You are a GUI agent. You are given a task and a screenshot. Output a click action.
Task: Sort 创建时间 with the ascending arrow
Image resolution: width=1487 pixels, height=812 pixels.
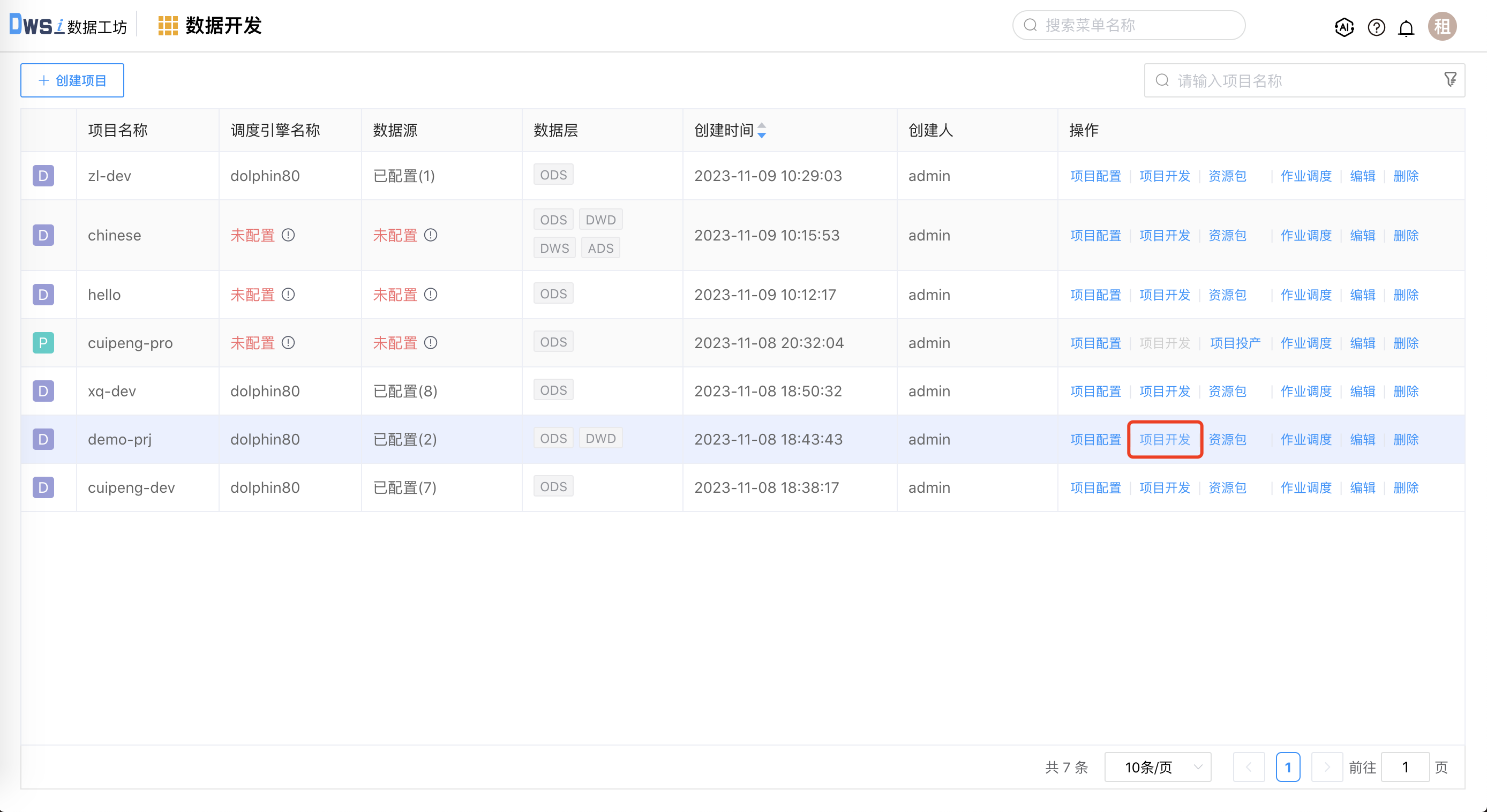pyautogui.click(x=762, y=127)
